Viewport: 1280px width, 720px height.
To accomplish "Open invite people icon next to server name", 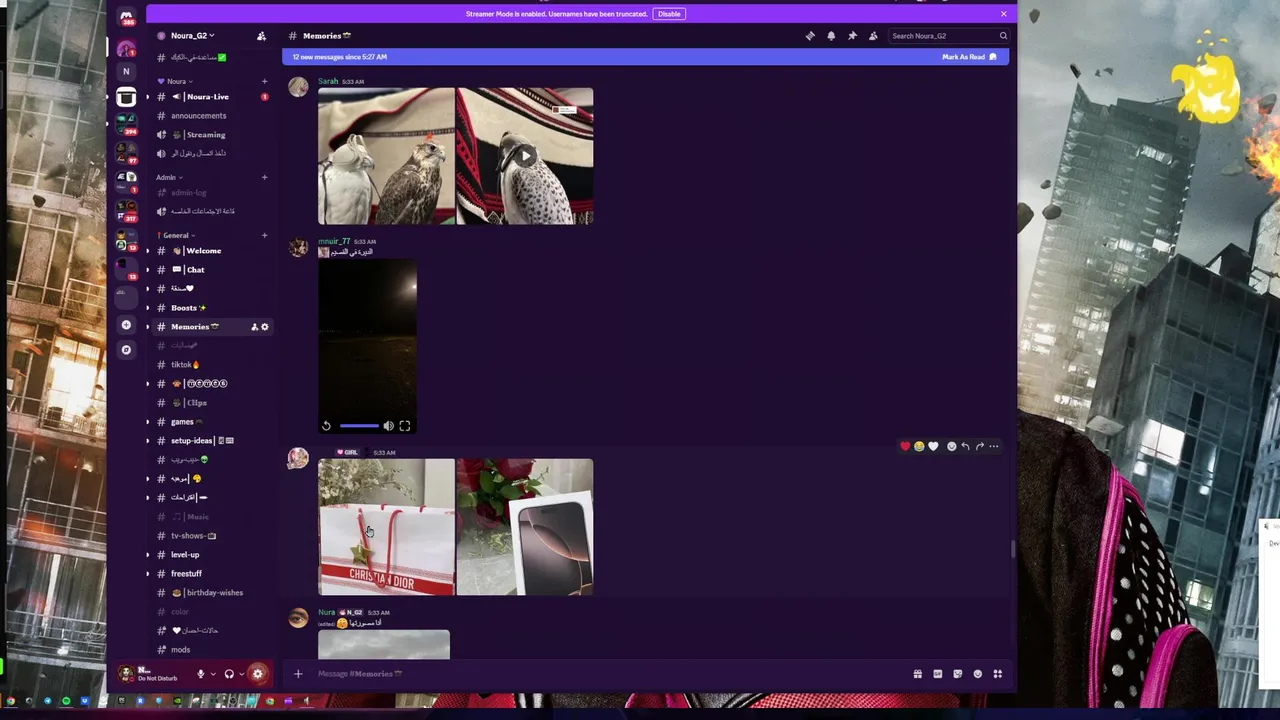I will 261,36.
